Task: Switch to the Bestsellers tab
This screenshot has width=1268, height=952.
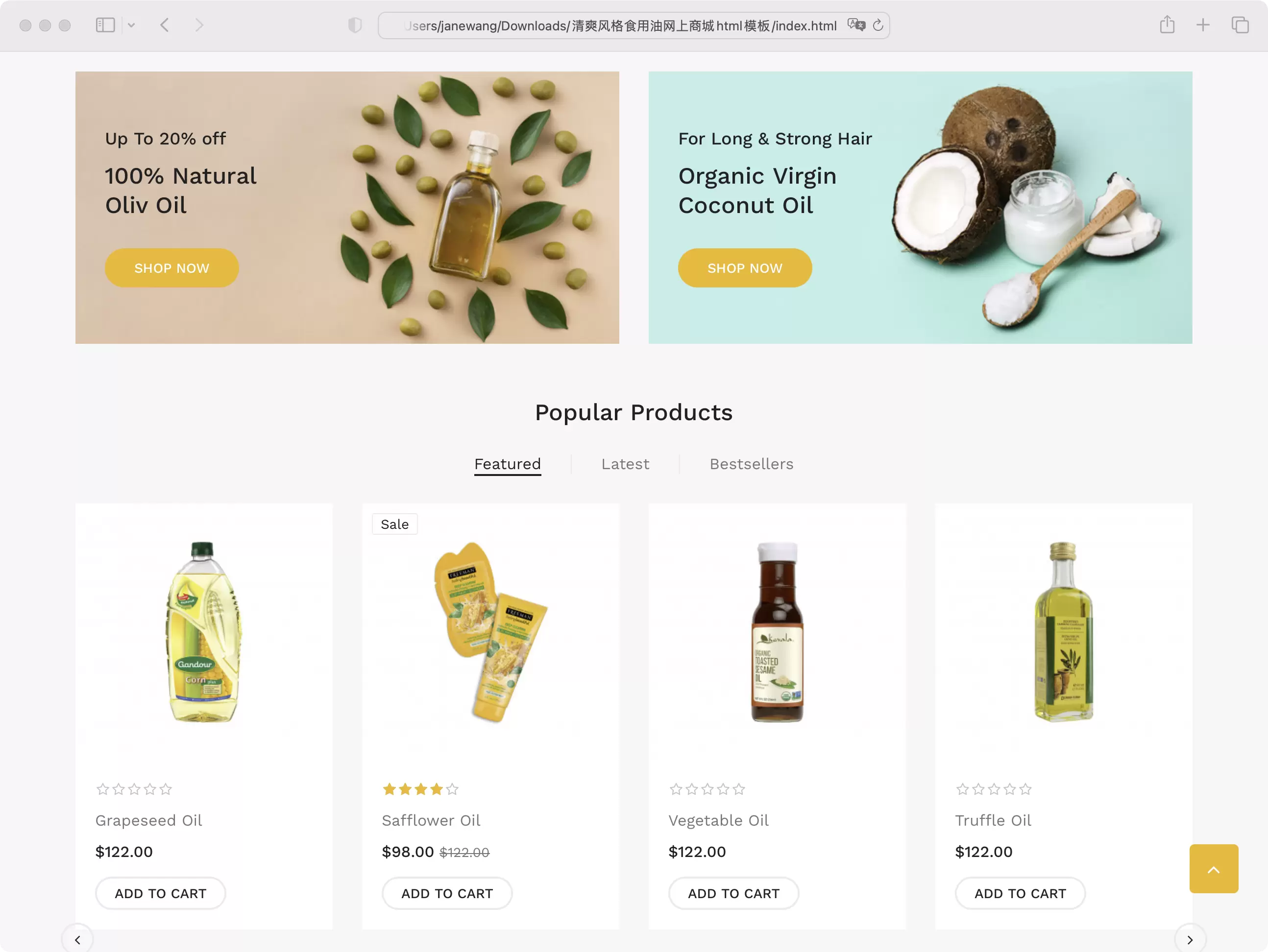Action: tap(752, 464)
